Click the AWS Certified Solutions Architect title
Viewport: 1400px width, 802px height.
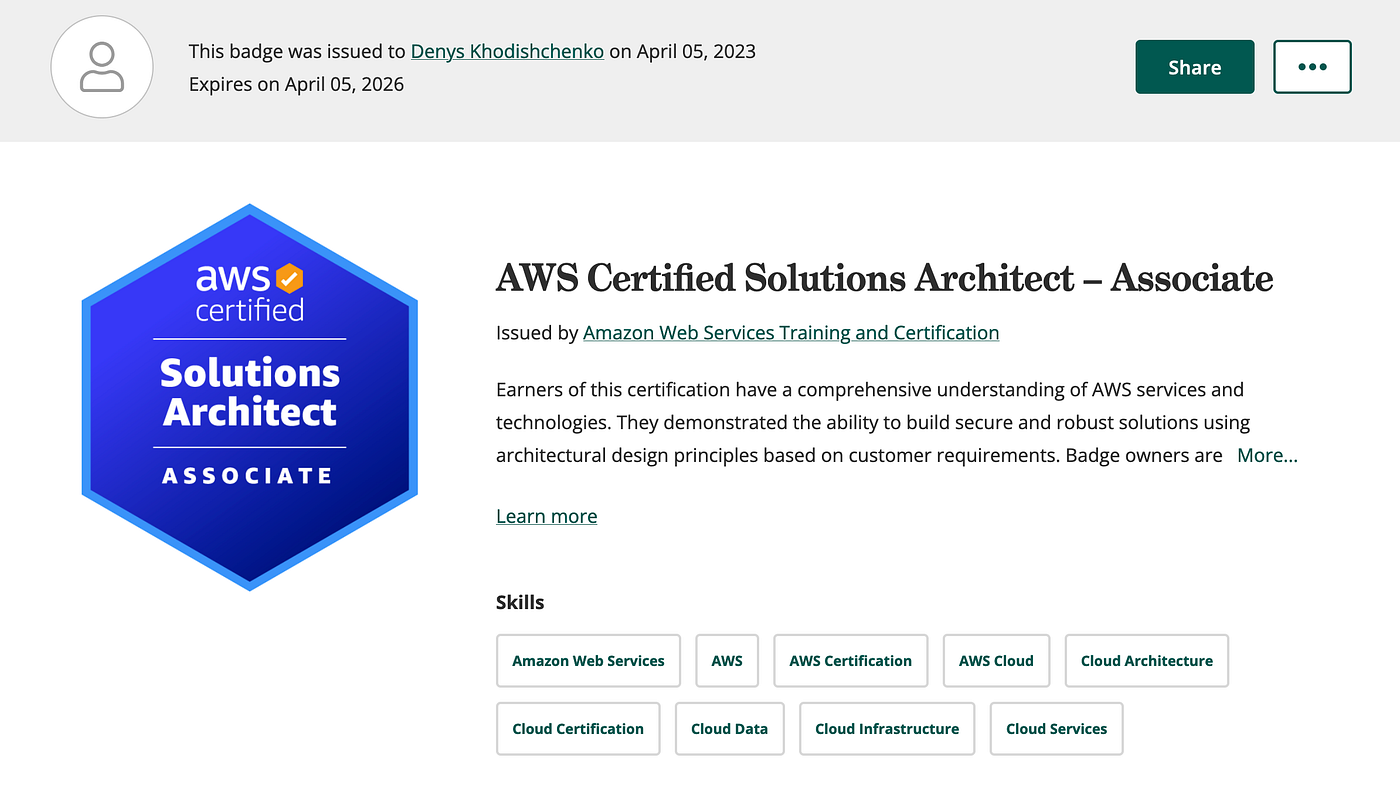tap(883, 279)
